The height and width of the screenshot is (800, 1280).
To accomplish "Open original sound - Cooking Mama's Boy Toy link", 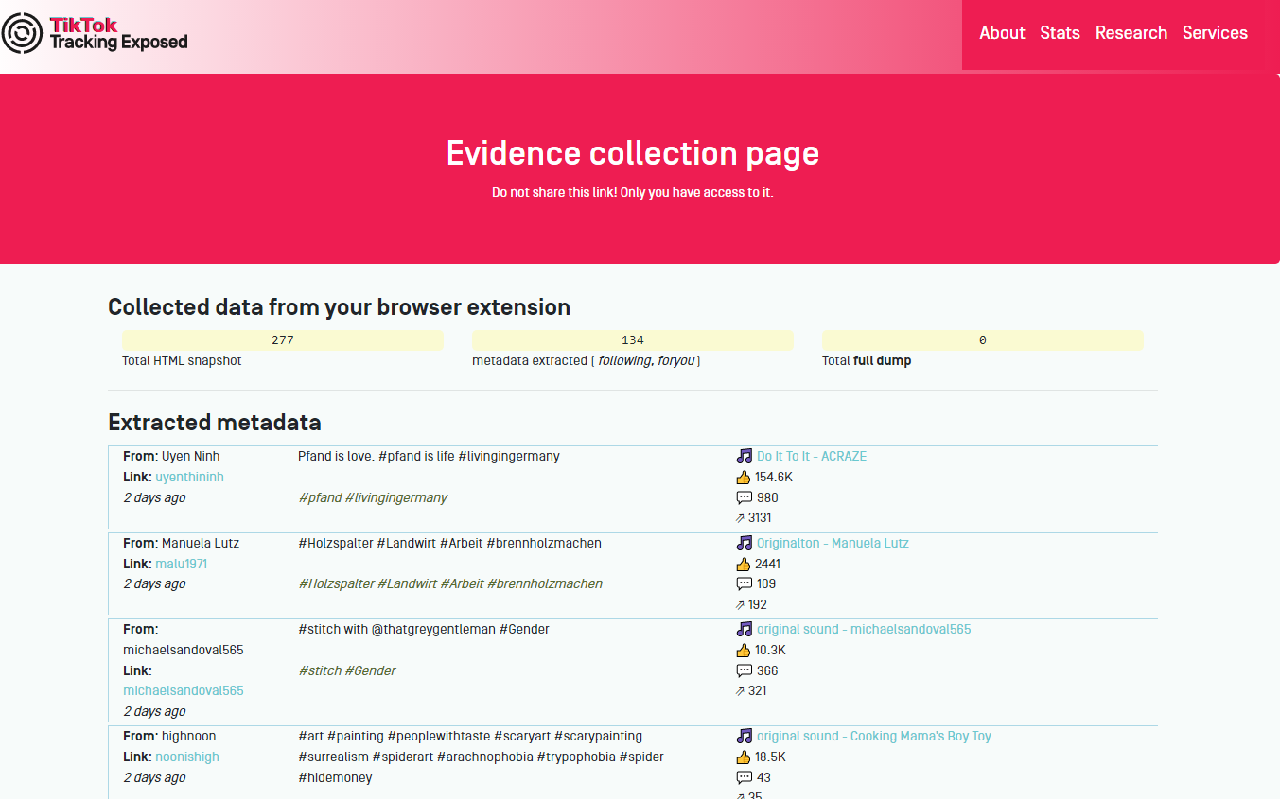I will (x=874, y=736).
